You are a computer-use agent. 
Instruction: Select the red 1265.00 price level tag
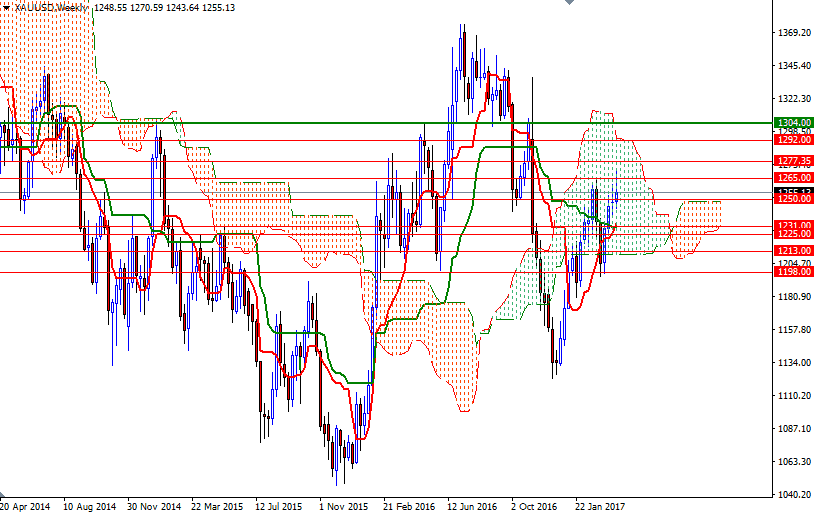pos(792,178)
